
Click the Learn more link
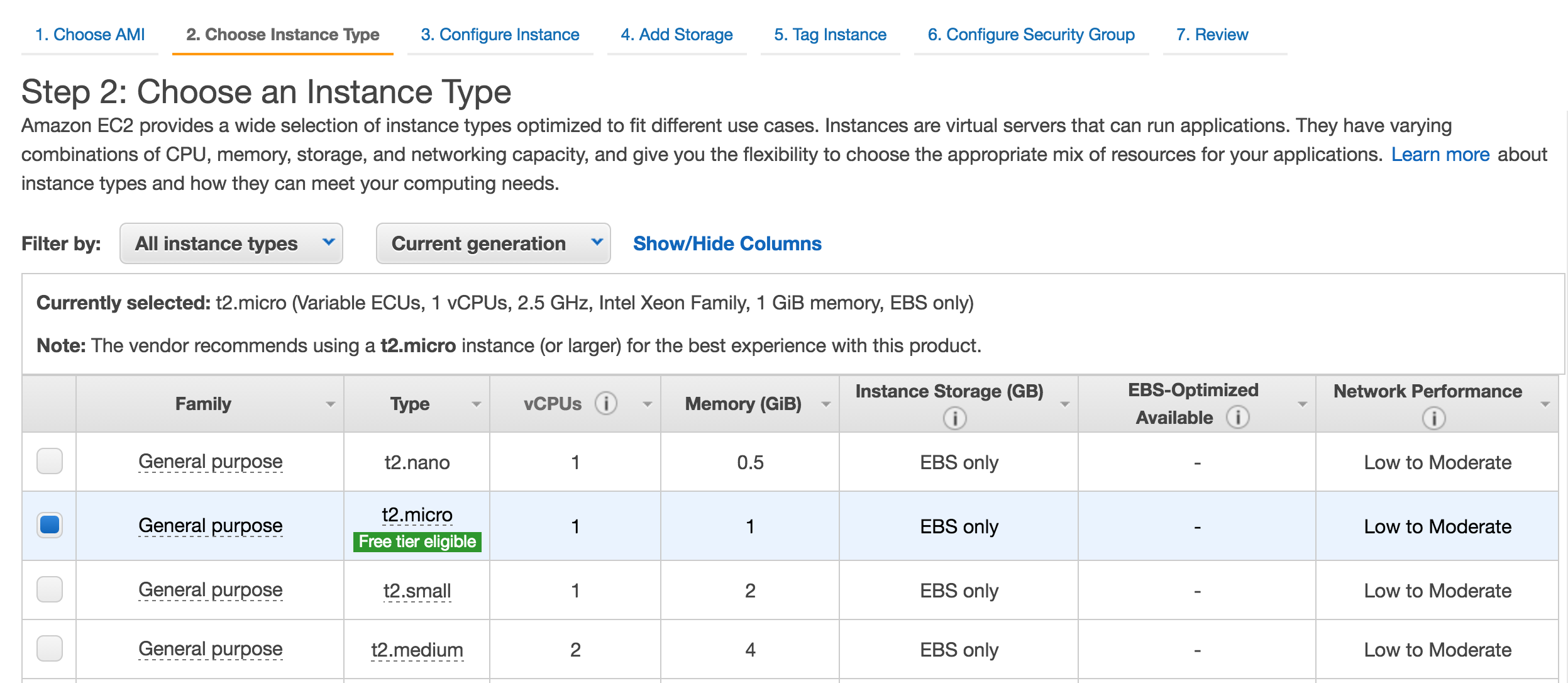click(1440, 155)
